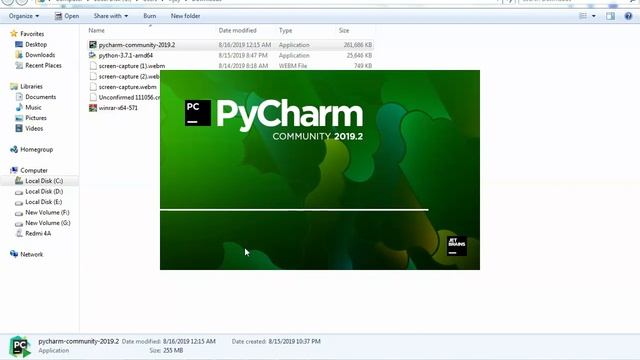
Task: Open the Redmi 4A device
Action: [38, 233]
